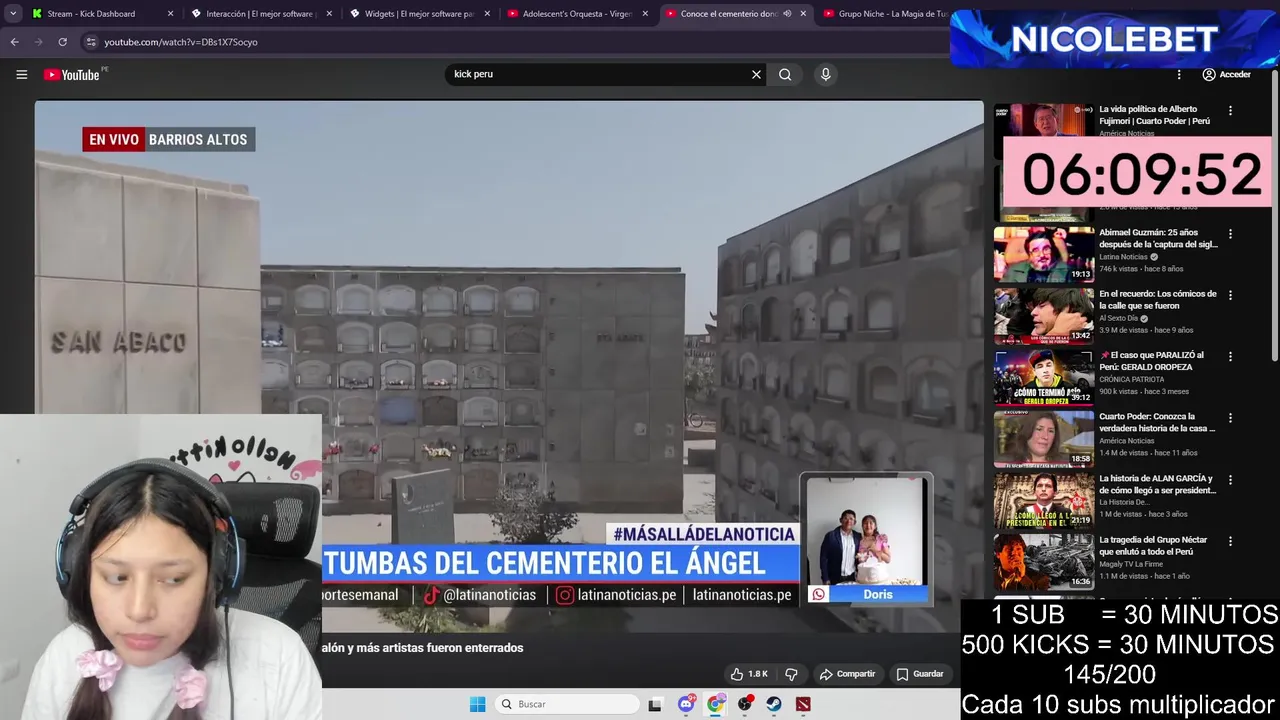Open options menu for Grupo Néctar video
This screenshot has width=1280, height=720.
point(1230,540)
